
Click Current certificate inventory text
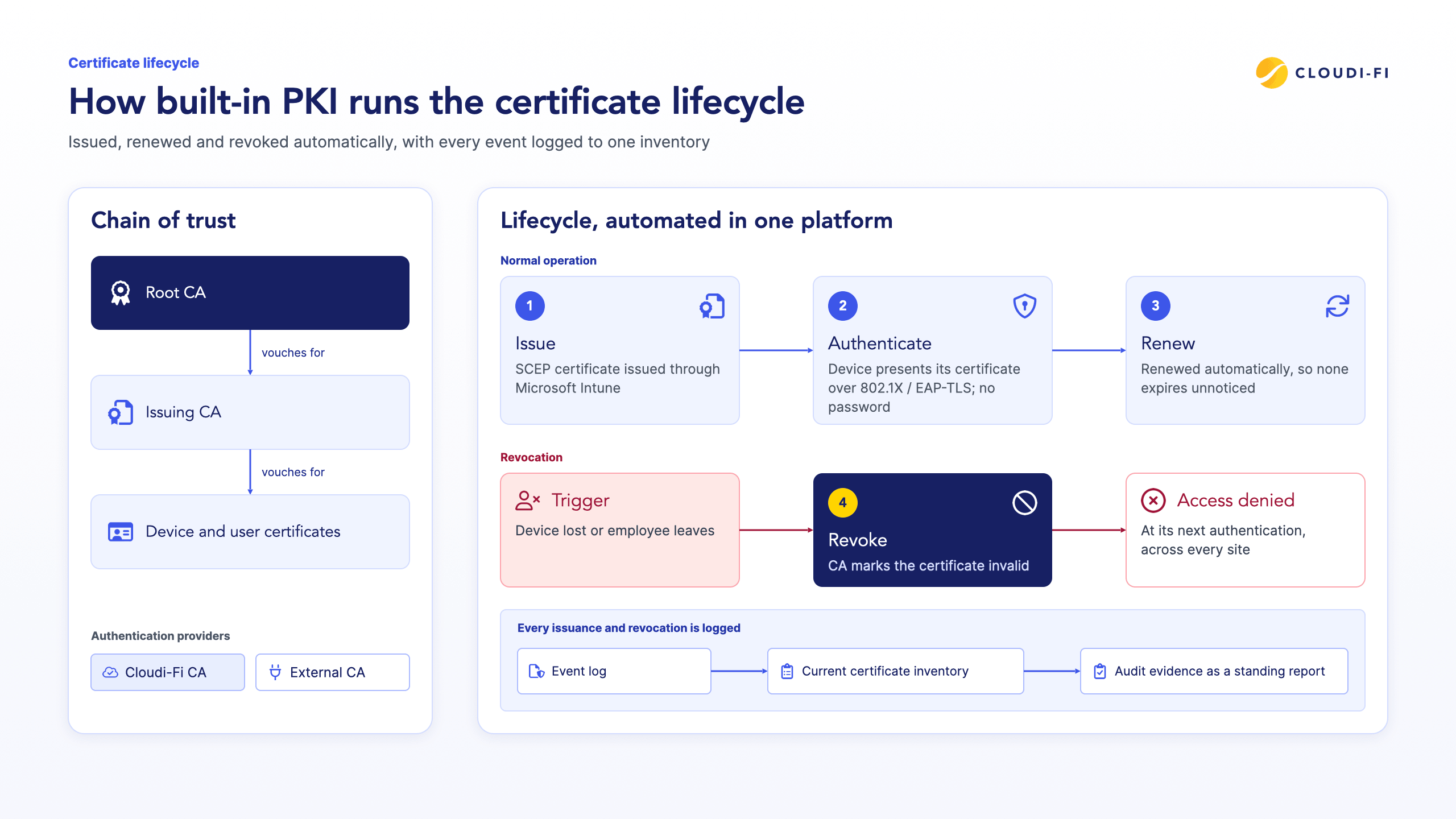tap(885, 671)
